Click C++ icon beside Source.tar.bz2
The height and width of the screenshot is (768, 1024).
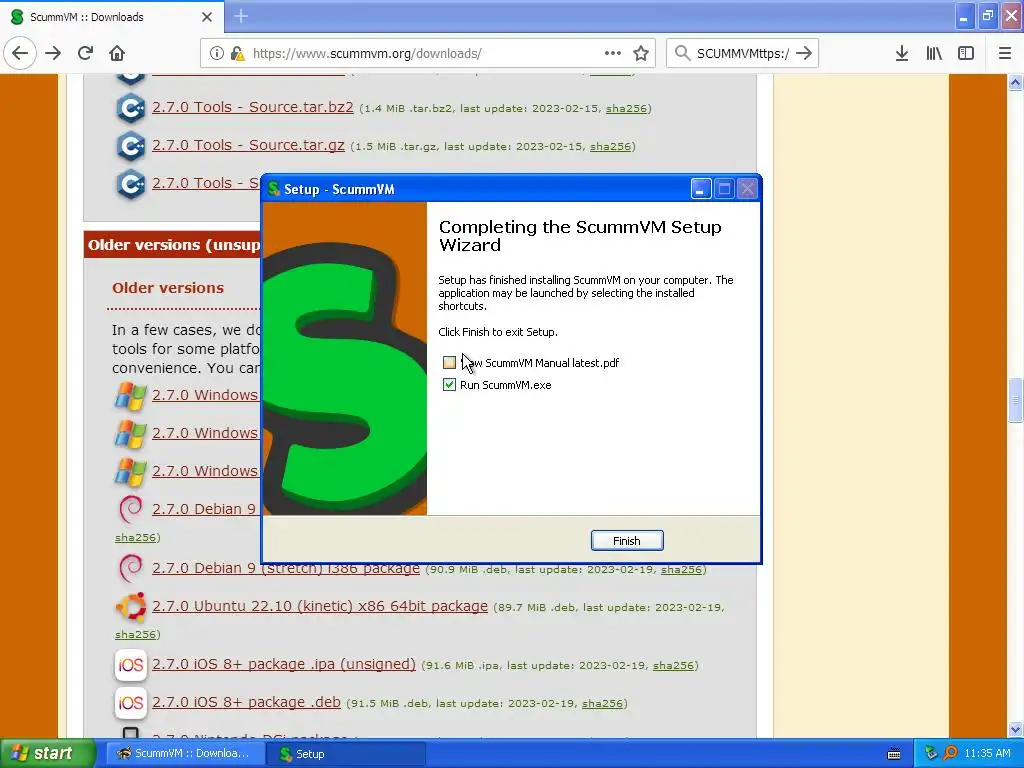pyautogui.click(x=131, y=108)
